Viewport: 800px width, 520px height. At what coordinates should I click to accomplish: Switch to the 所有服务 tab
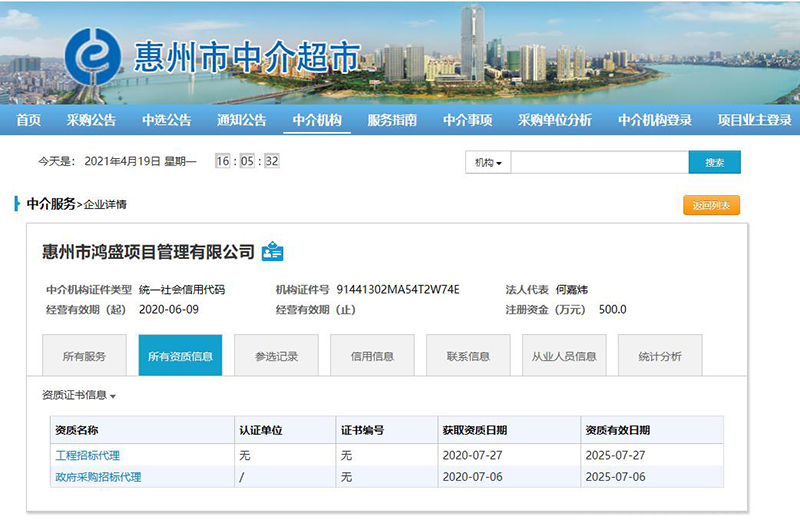[x=84, y=356]
